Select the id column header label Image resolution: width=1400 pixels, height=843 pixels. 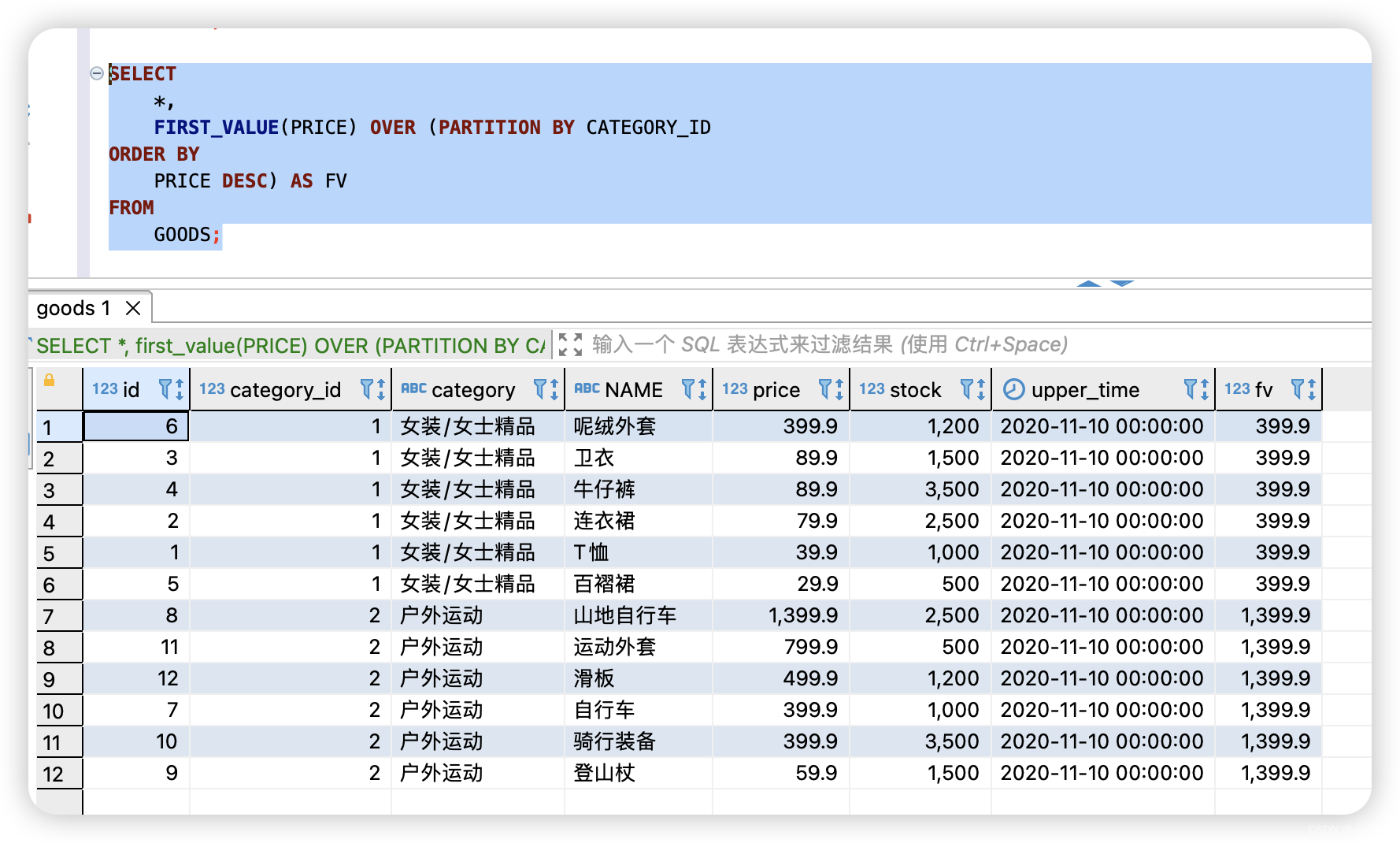(x=131, y=389)
